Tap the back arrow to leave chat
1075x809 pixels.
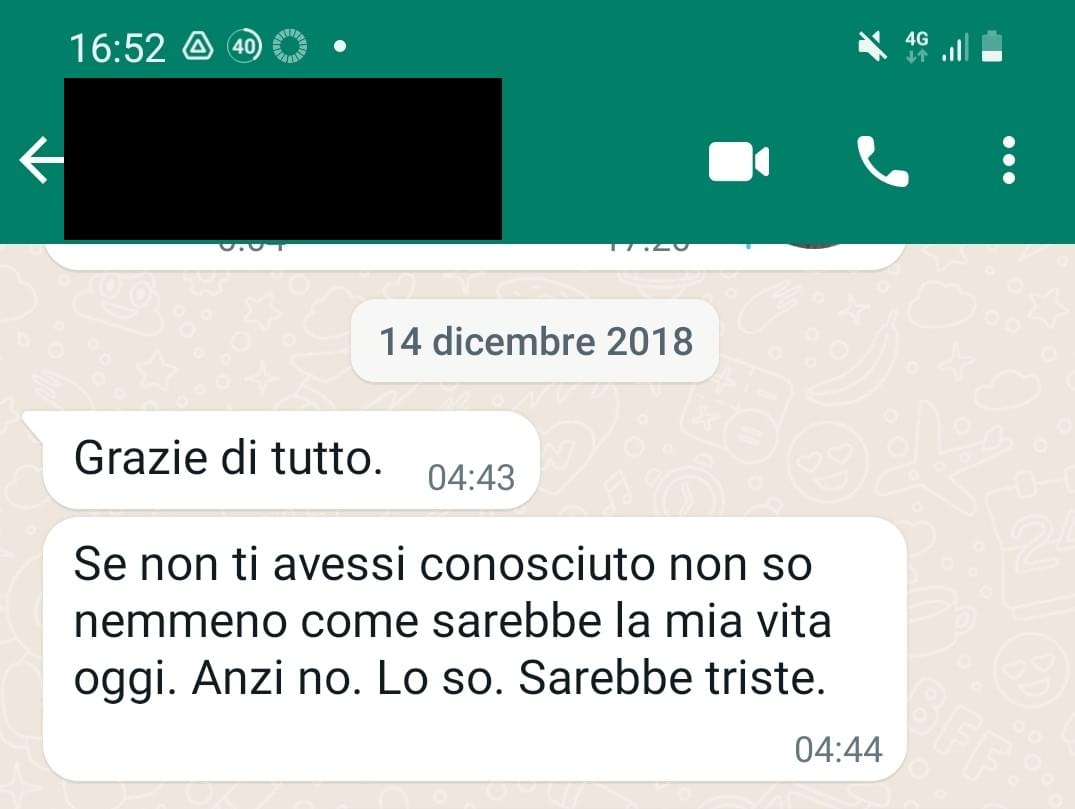tap(41, 160)
